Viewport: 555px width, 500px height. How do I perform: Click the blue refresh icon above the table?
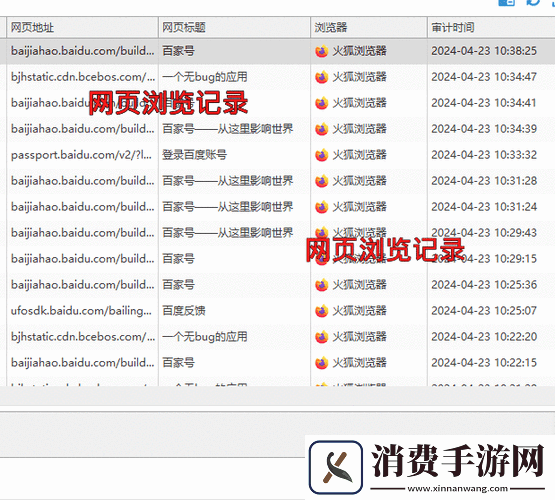pyautogui.click(x=533, y=2)
